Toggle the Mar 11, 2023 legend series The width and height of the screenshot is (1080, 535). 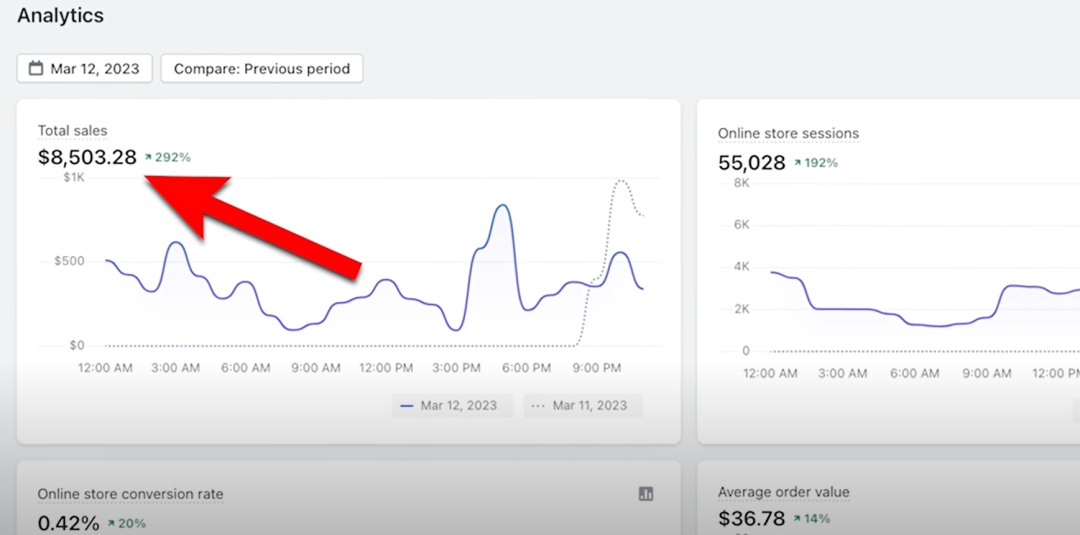click(x=583, y=405)
